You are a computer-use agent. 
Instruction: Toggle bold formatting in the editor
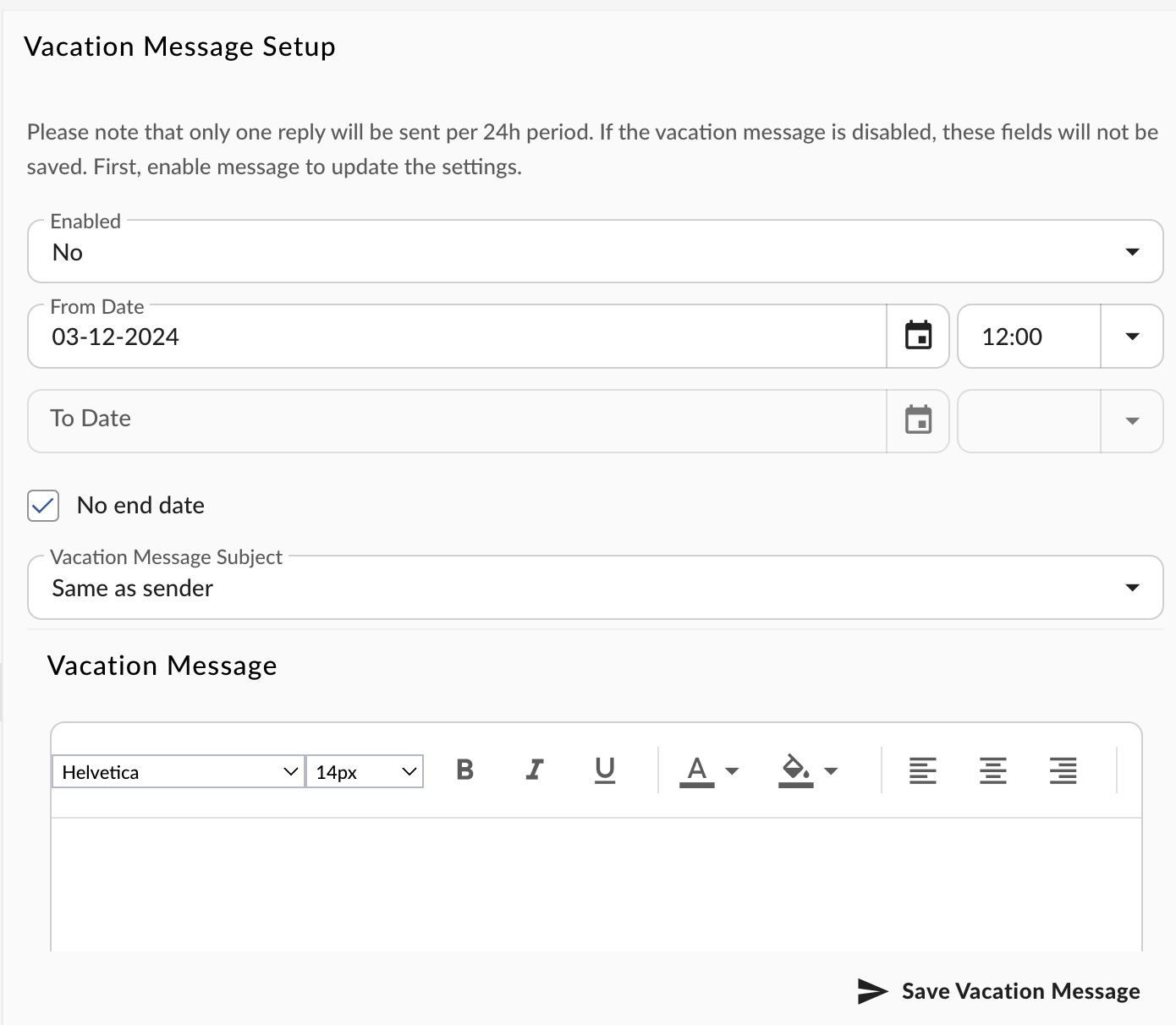point(464,770)
